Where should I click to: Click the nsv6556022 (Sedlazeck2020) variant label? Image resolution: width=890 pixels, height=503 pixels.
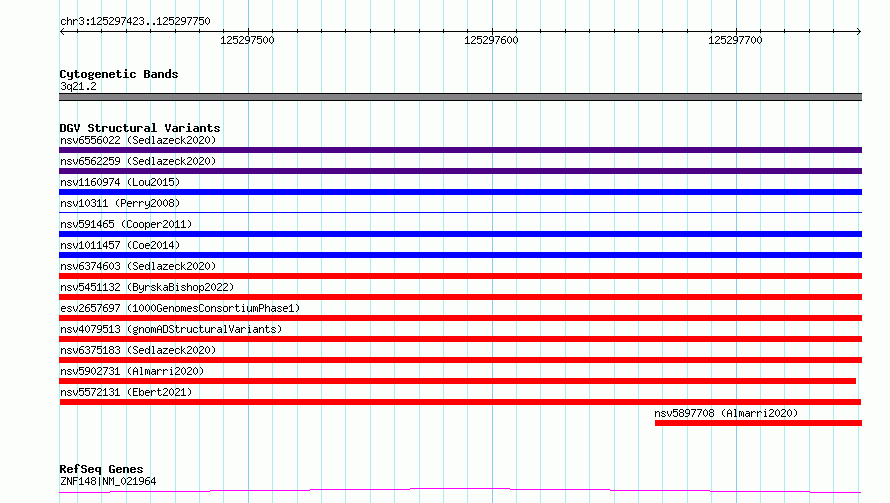pos(138,140)
